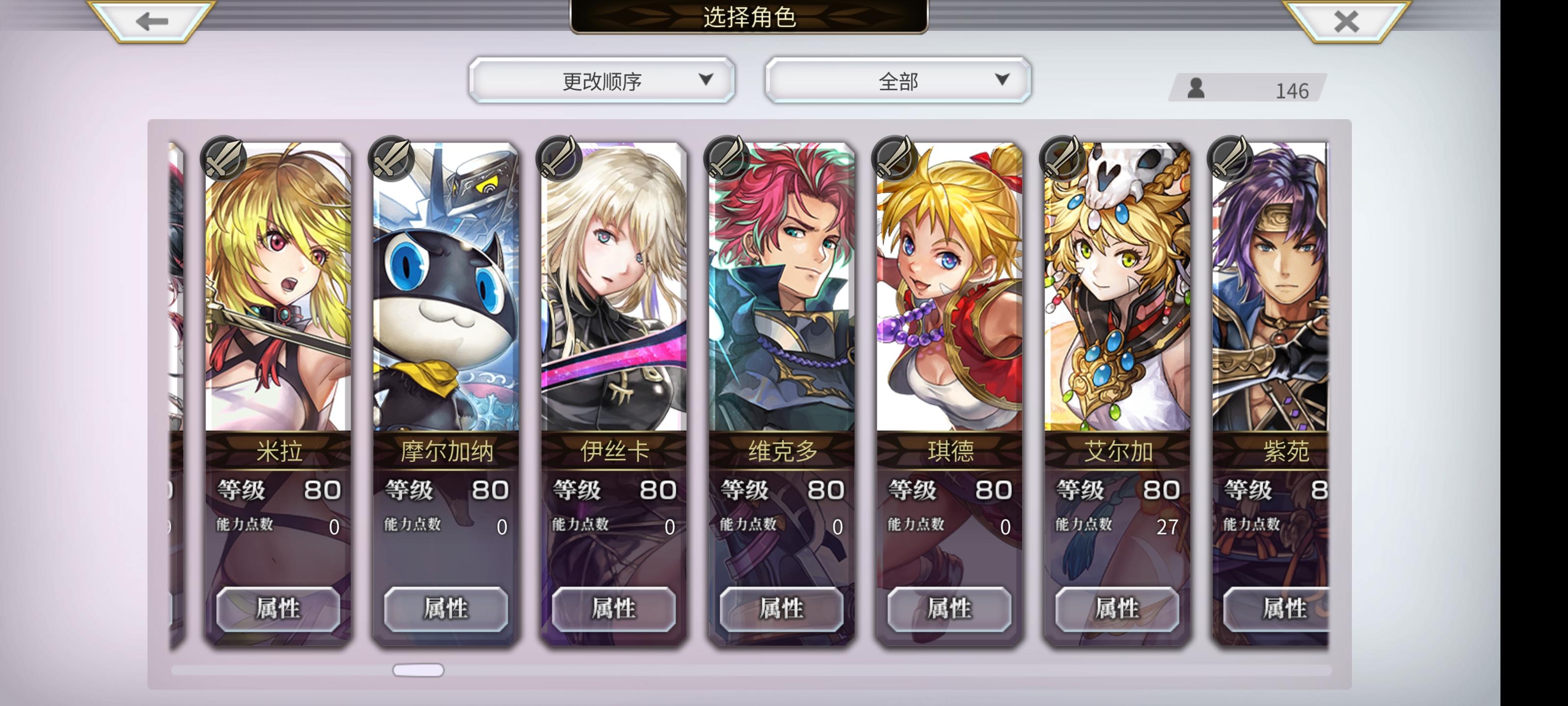This screenshot has height=706, width=1568.
Task: Tap the sword class icon on 米拉's card
Action: (223, 159)
